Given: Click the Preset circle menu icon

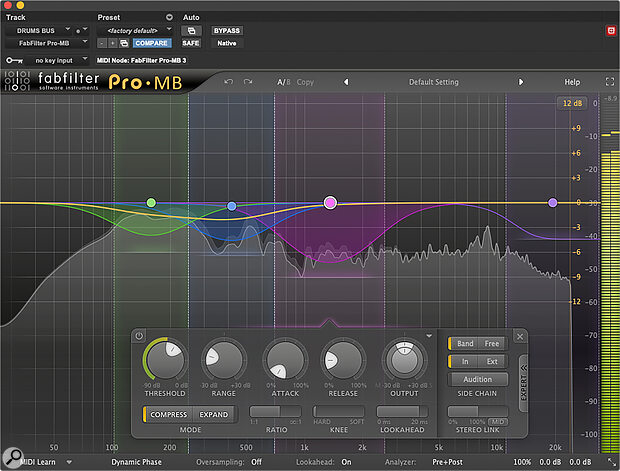Looking at the screenshot, I should click(x=169, y=17).
